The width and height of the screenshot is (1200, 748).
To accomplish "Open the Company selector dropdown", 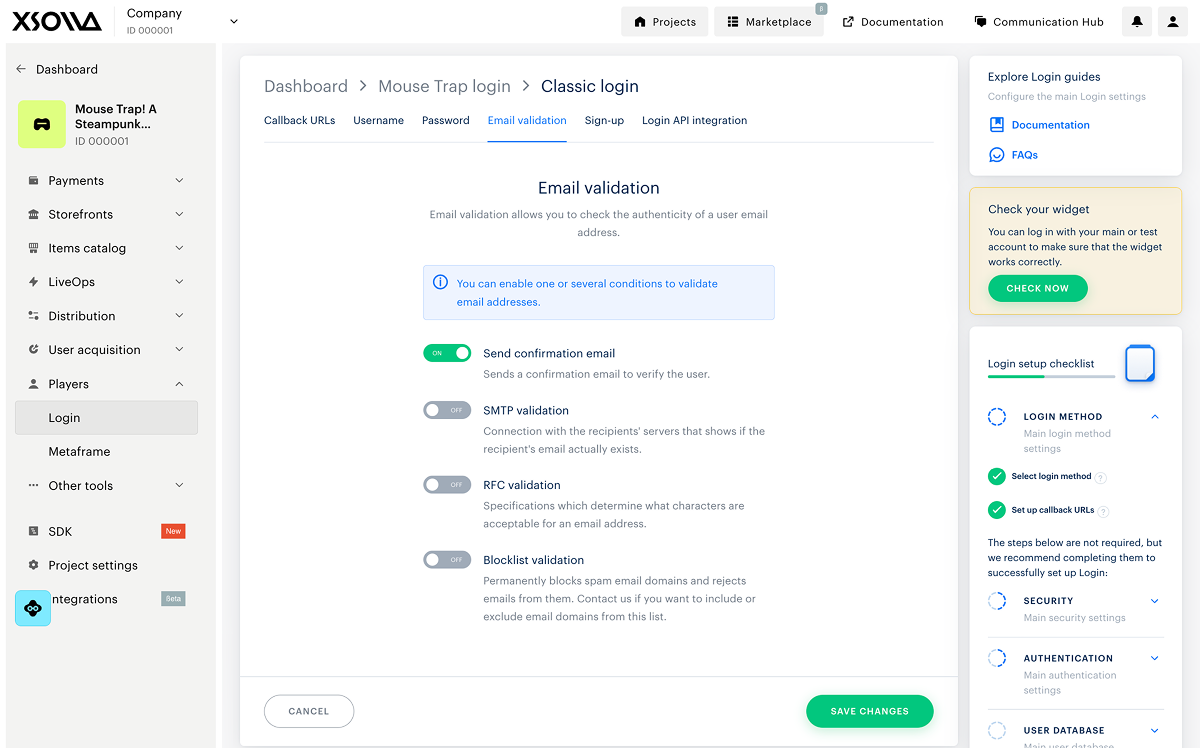I will click(234, 21).
